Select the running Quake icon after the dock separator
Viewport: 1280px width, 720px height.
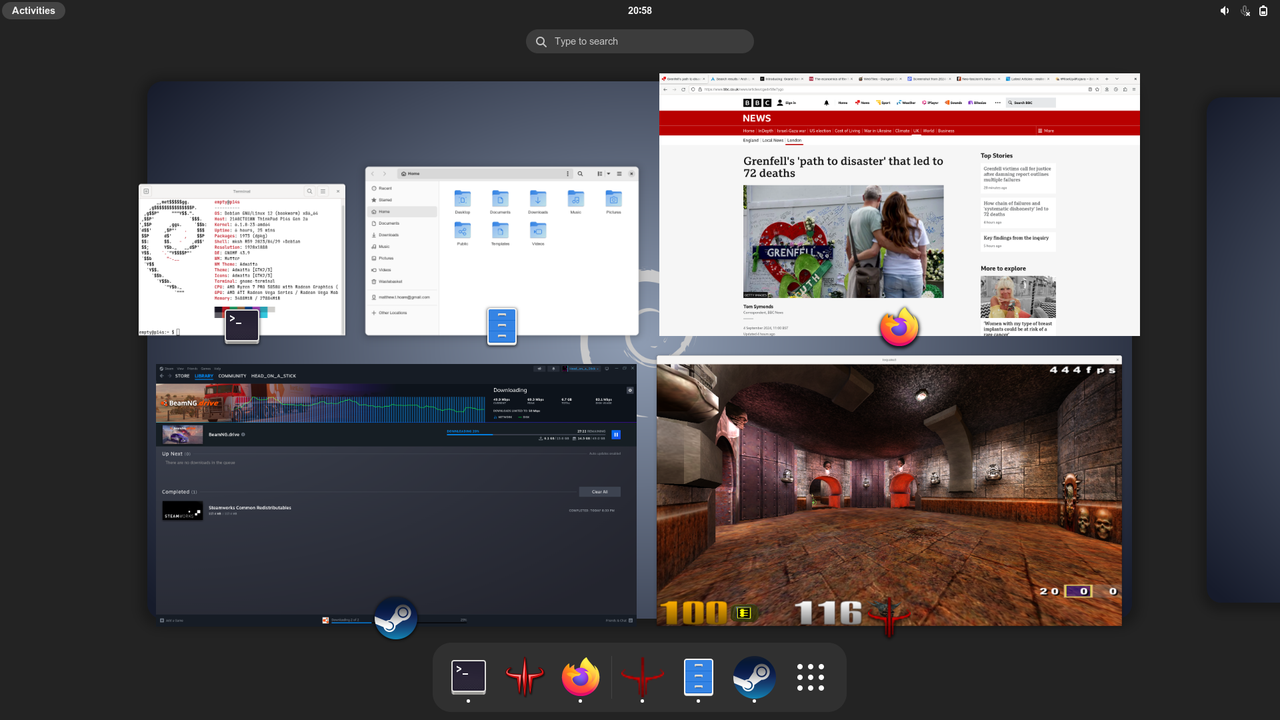point(642,677)
